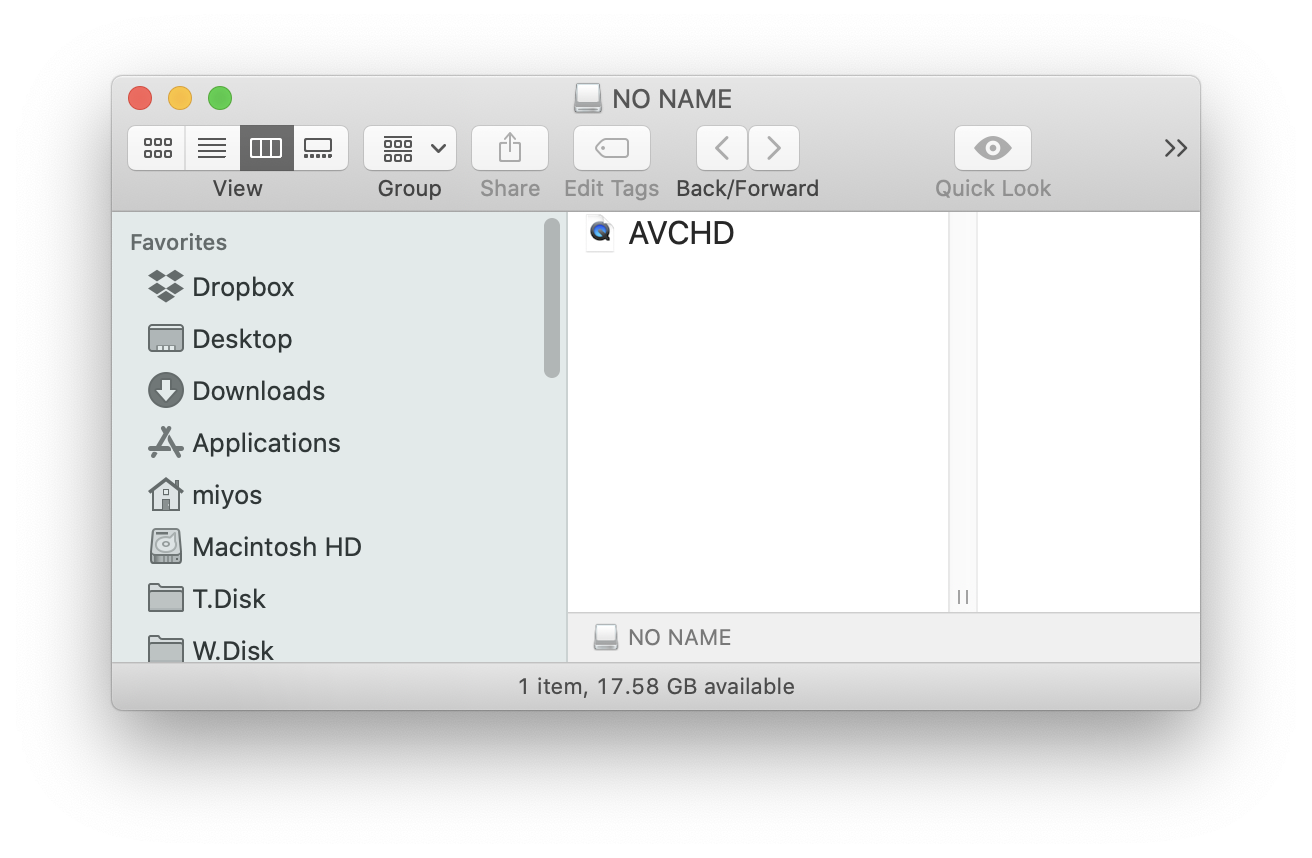Open the Group dropdown menu
The height and width of the screenshot is (858, 1312).
pos(410,148)
